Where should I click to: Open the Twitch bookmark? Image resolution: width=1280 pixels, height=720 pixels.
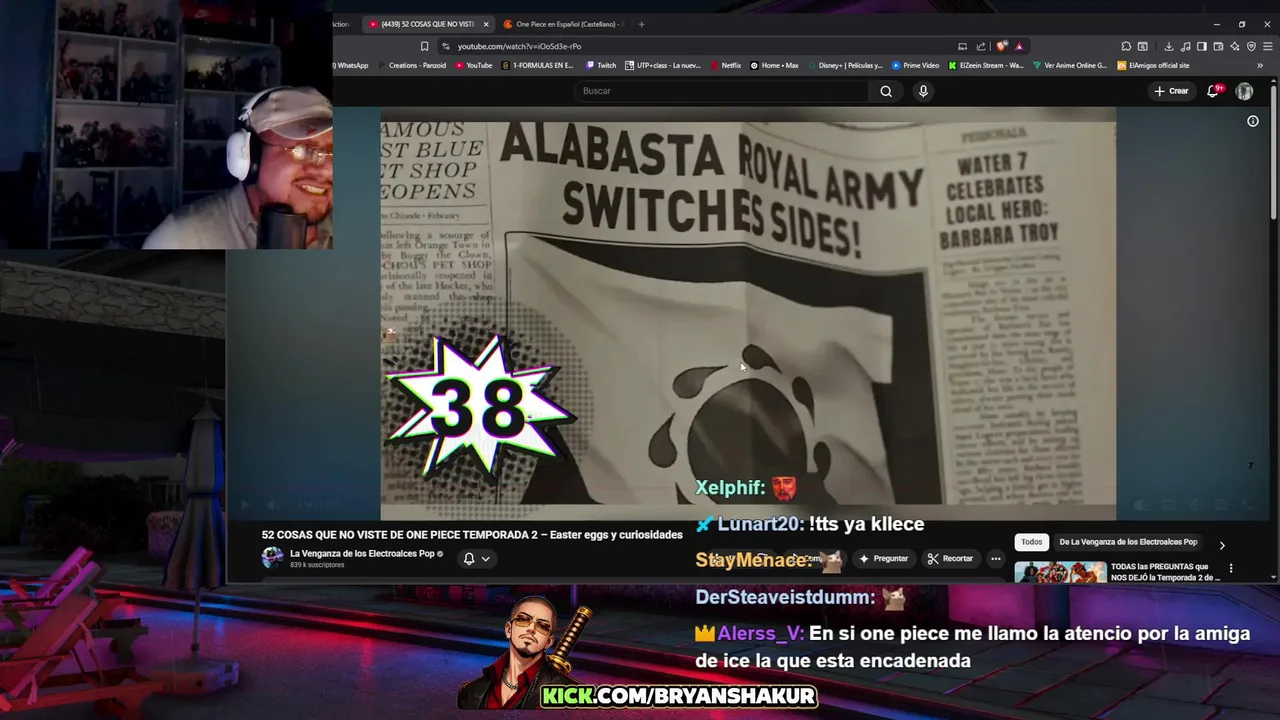[601, 65]
